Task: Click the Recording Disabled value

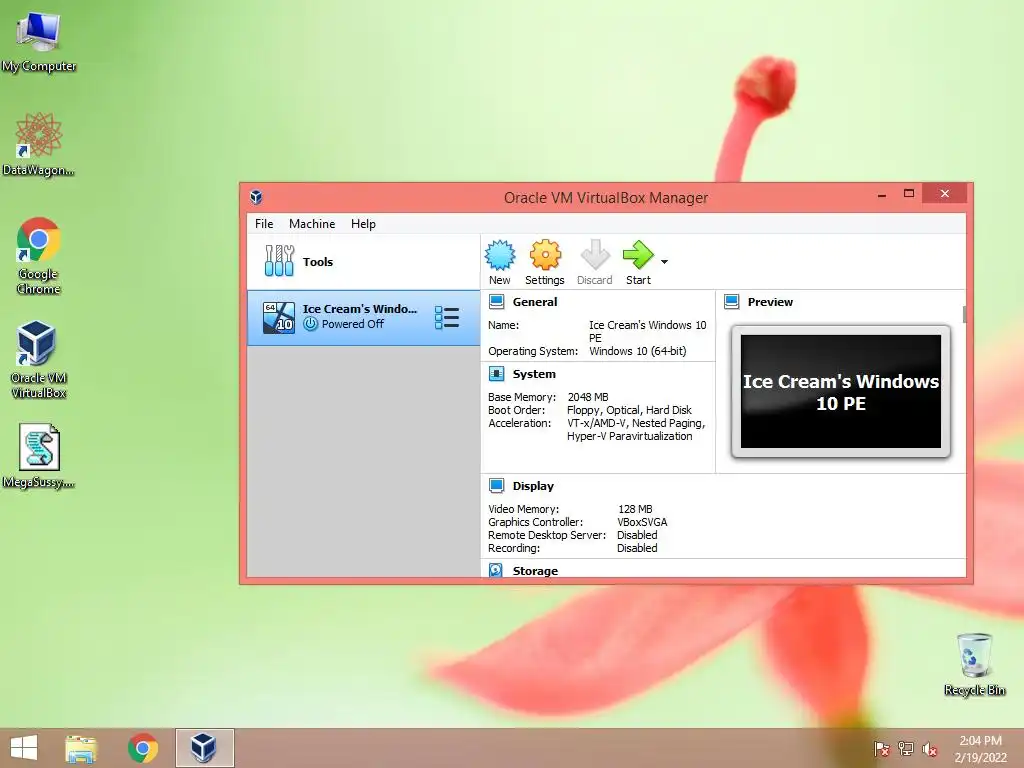Action: [637, 548]
